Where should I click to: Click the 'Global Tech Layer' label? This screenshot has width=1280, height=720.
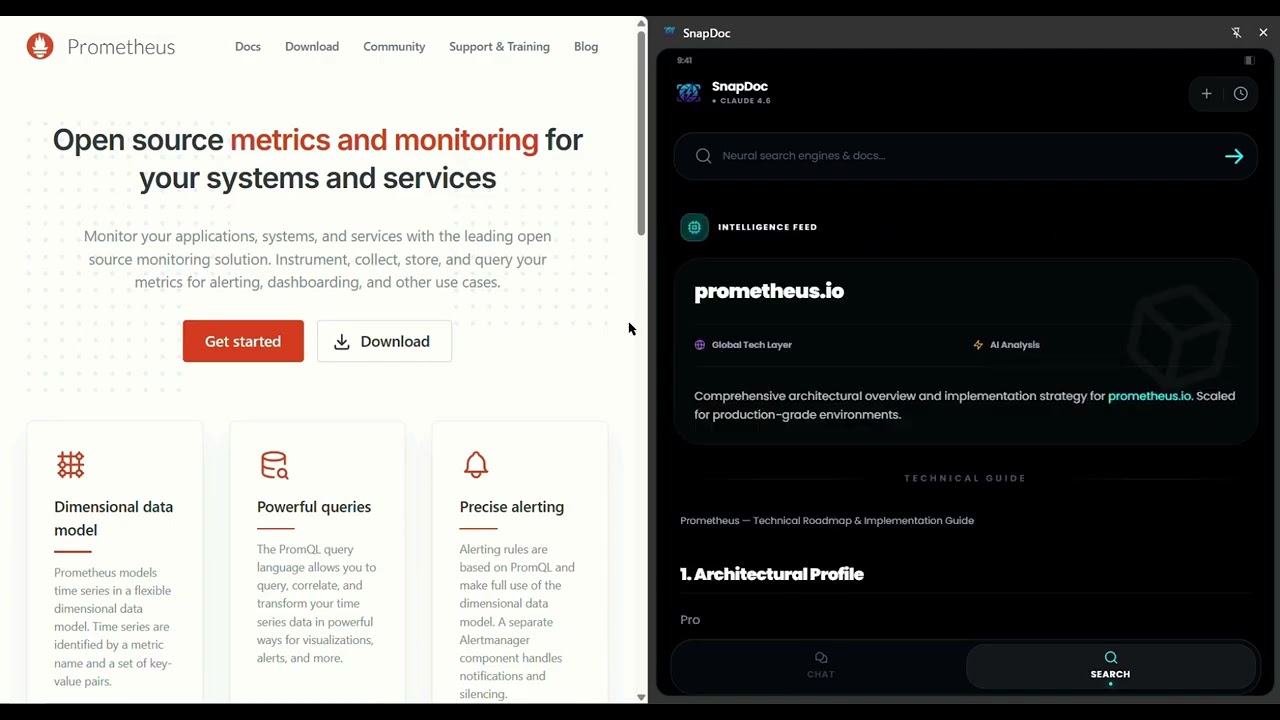[752, 345]
